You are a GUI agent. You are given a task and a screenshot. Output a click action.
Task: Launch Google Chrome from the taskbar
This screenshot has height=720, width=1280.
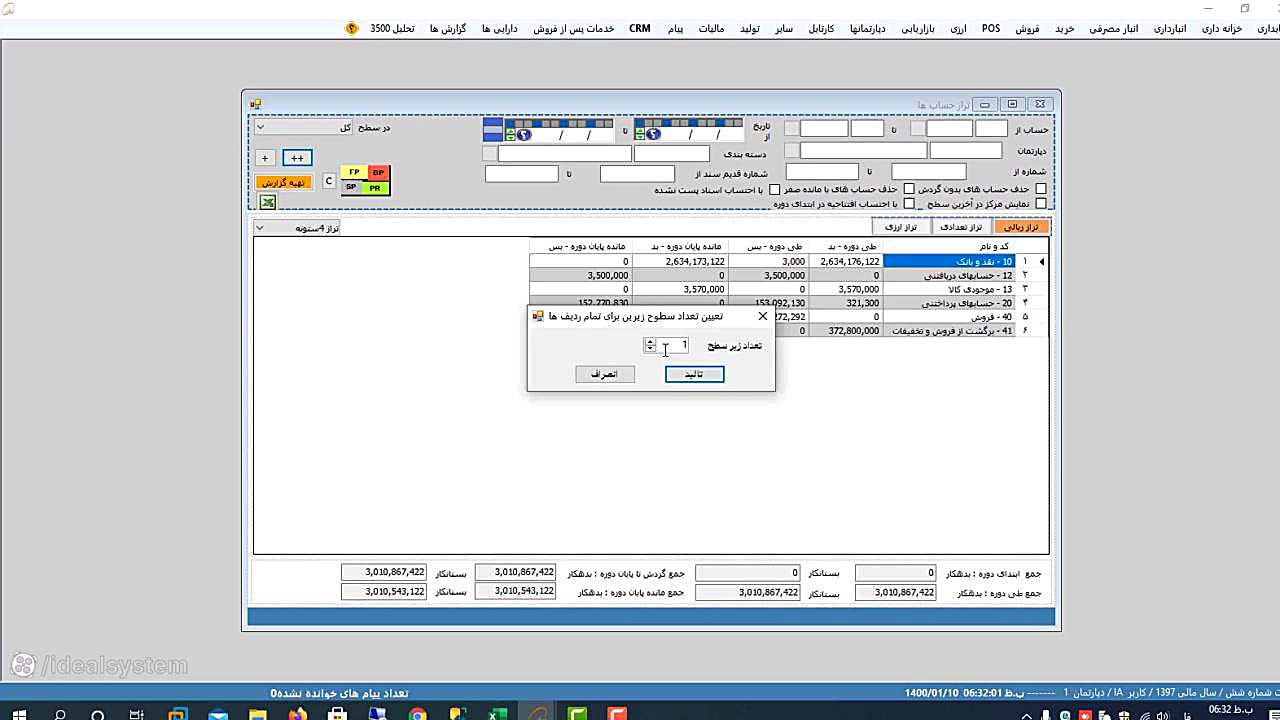tap(417, 715)
